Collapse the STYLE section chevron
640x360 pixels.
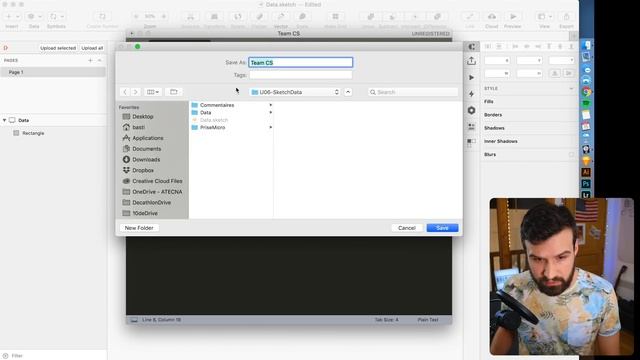tap(571, 89)
